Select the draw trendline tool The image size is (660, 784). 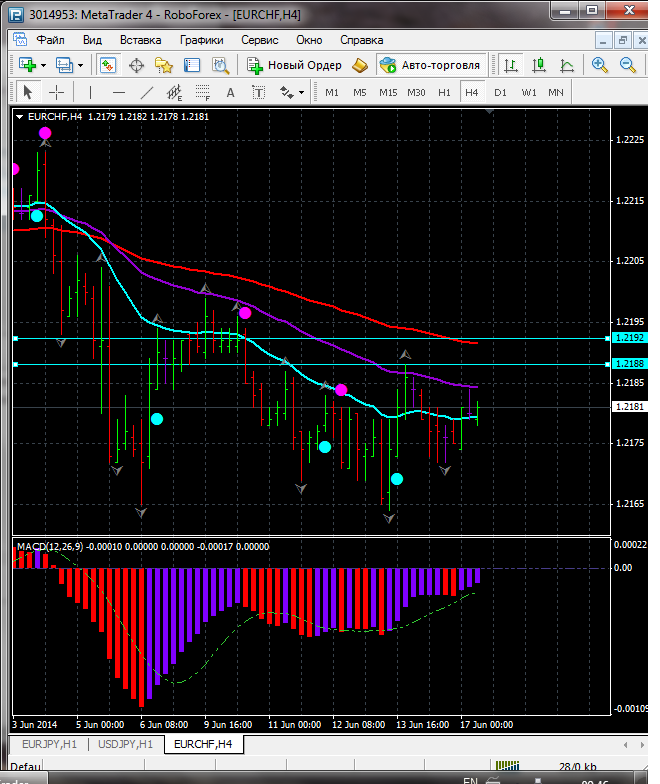tap(146, 92)
